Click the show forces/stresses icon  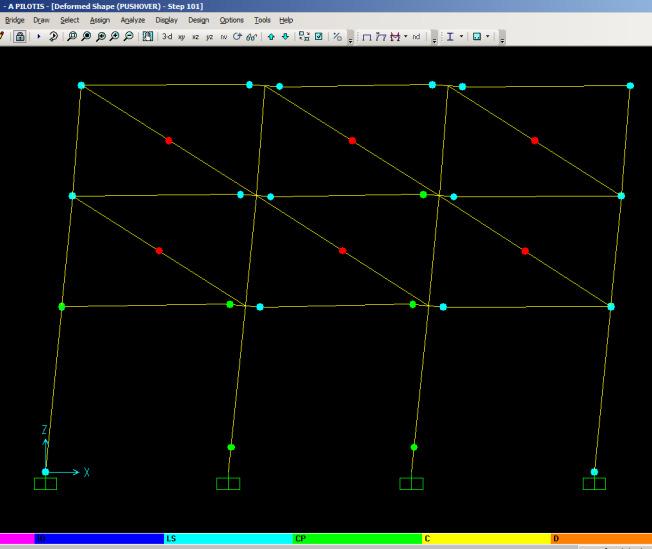pyautogui.click(x=395, y=37)
